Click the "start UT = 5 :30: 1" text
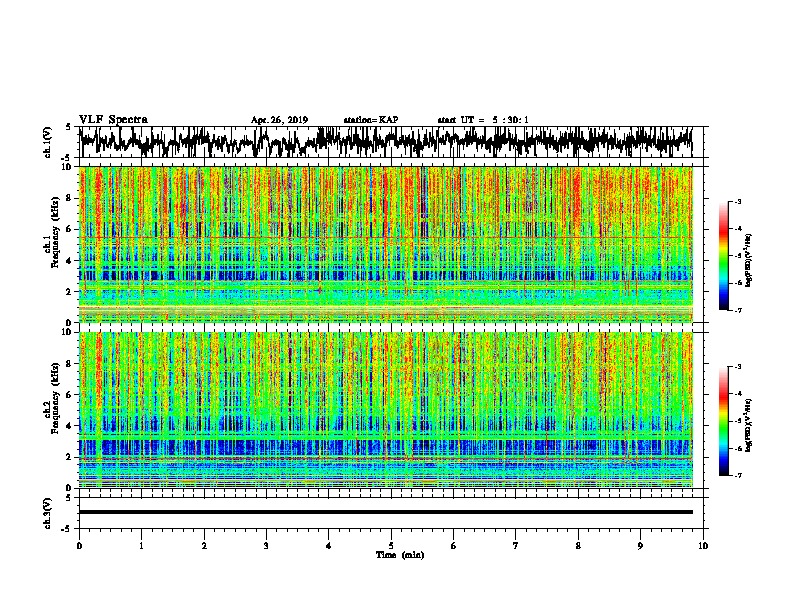The image size is (792, 612). point(483,120)
